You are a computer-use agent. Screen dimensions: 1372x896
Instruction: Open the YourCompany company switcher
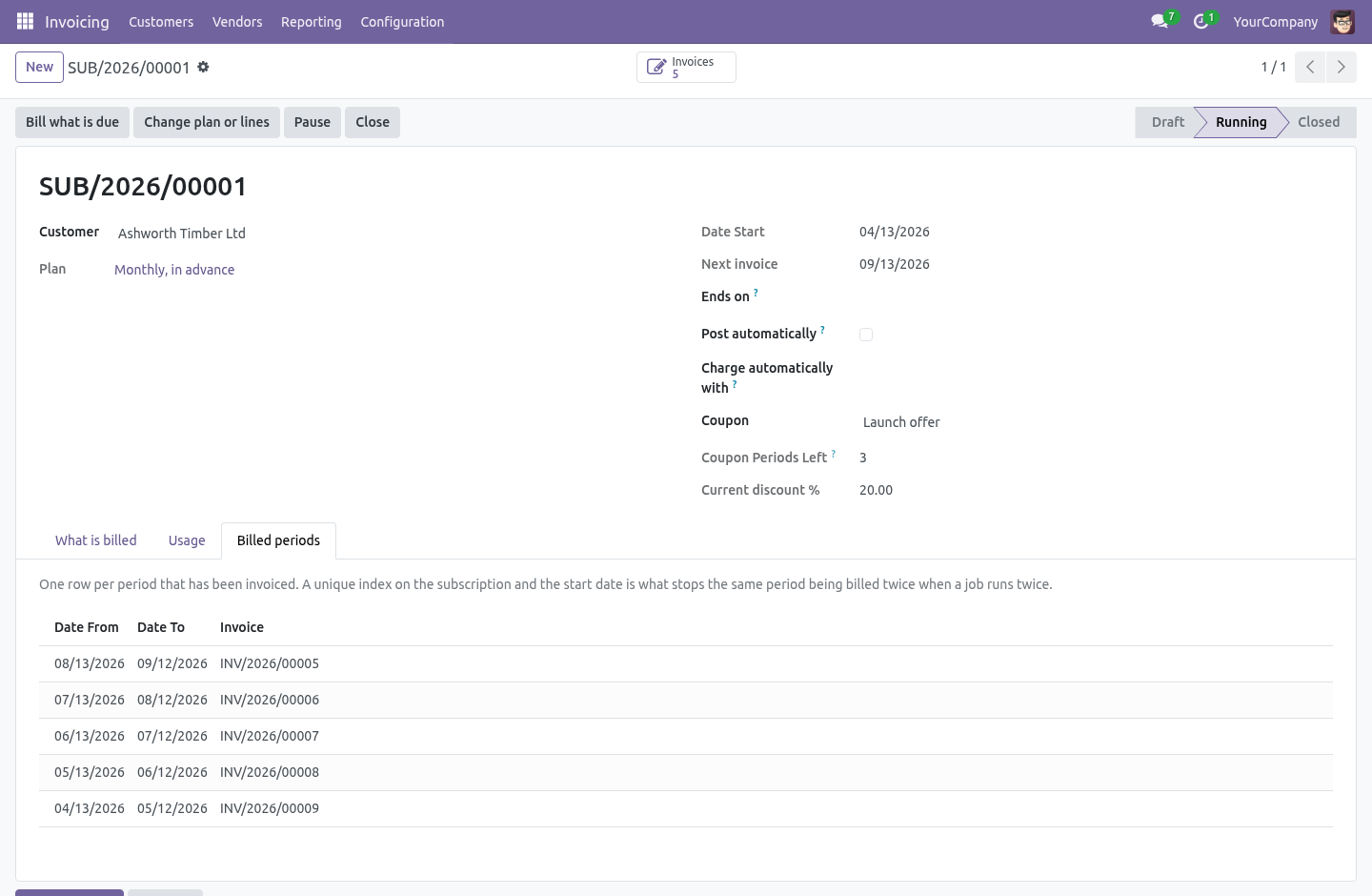tap(1275, 21)
